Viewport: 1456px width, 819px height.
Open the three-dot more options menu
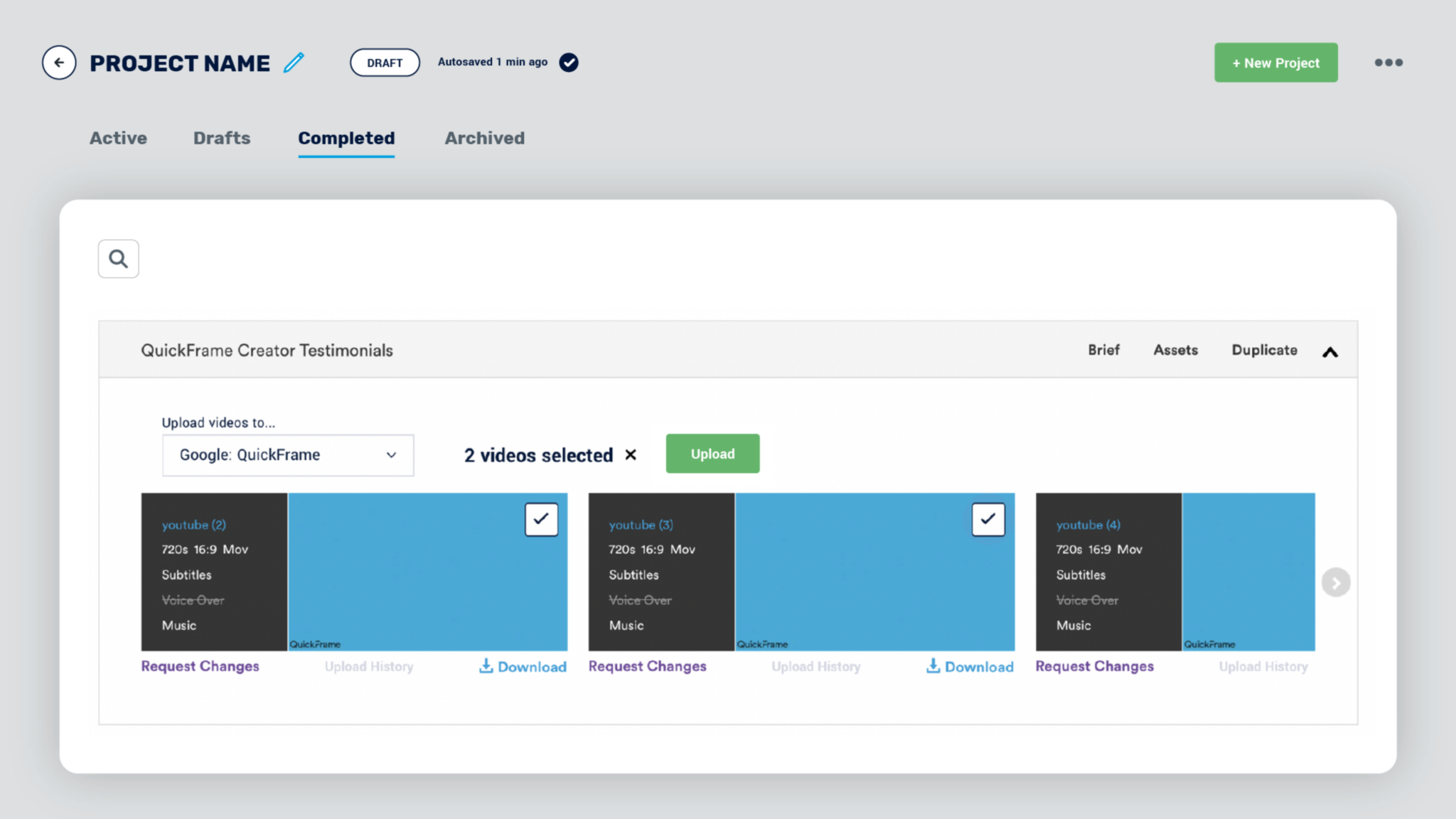pos(1388,63)
